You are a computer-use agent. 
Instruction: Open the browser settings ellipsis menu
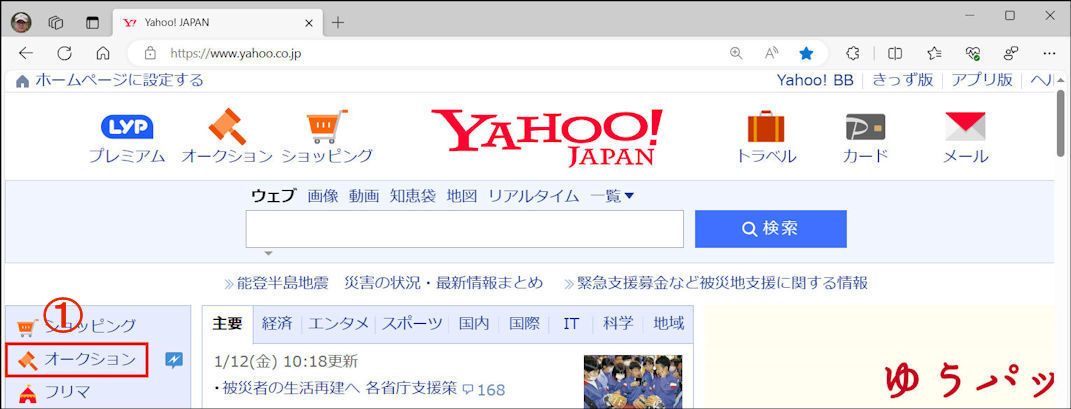coord(1049,53)
